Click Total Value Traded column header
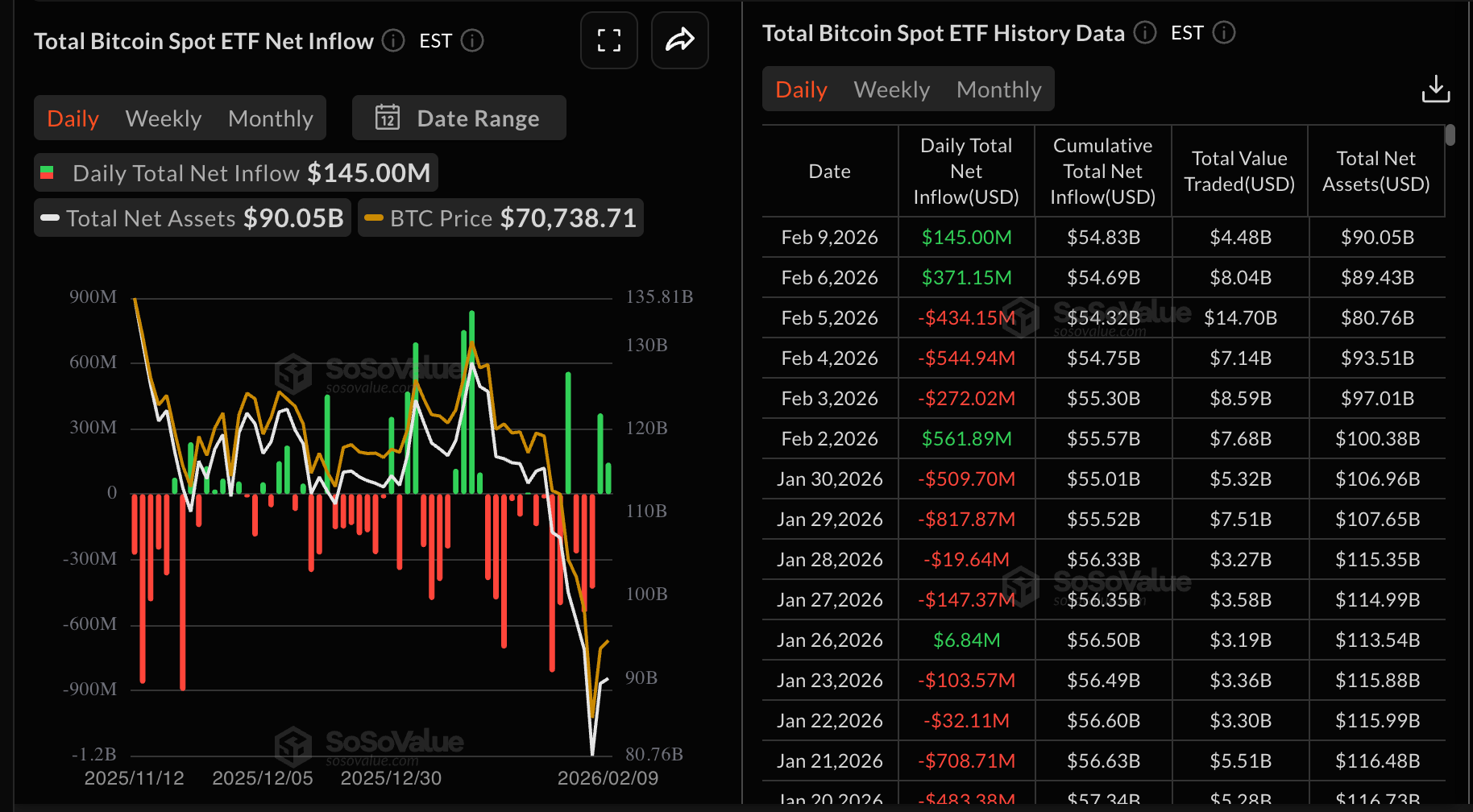 tap(1239, 171)
